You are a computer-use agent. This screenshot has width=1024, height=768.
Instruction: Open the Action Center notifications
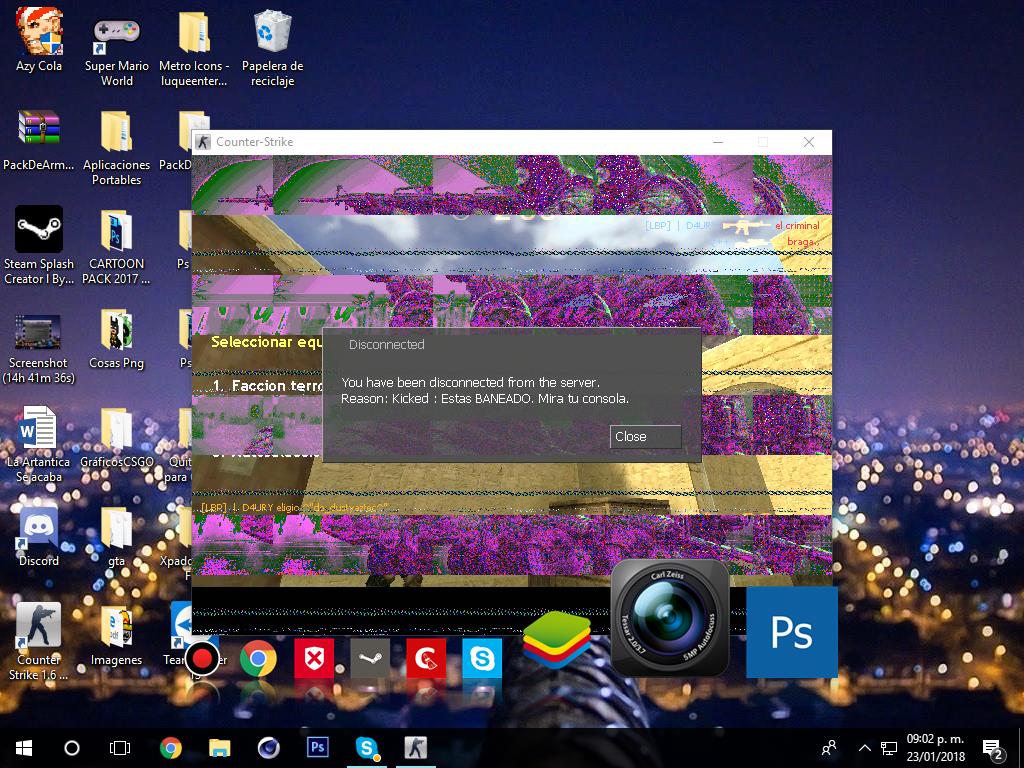(993, 748)
